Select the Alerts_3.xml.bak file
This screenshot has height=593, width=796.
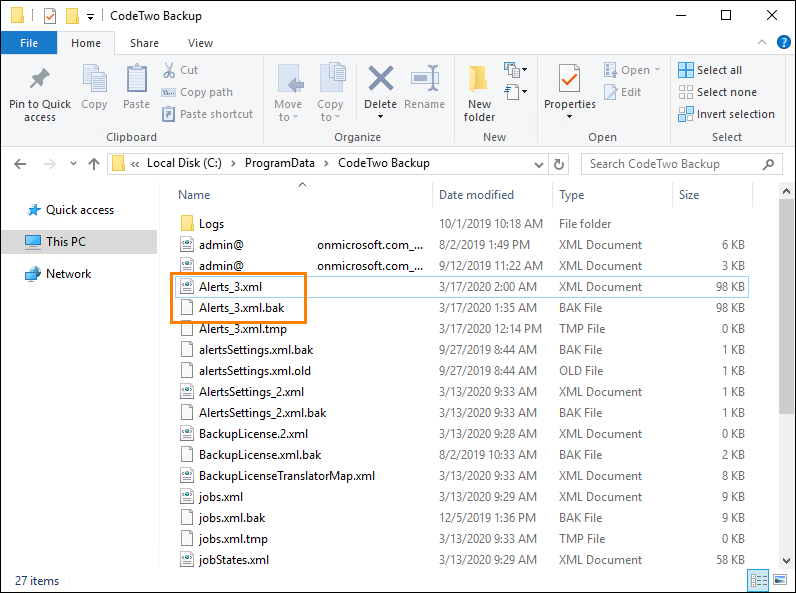pyautogui.click(x=461, y=308)
